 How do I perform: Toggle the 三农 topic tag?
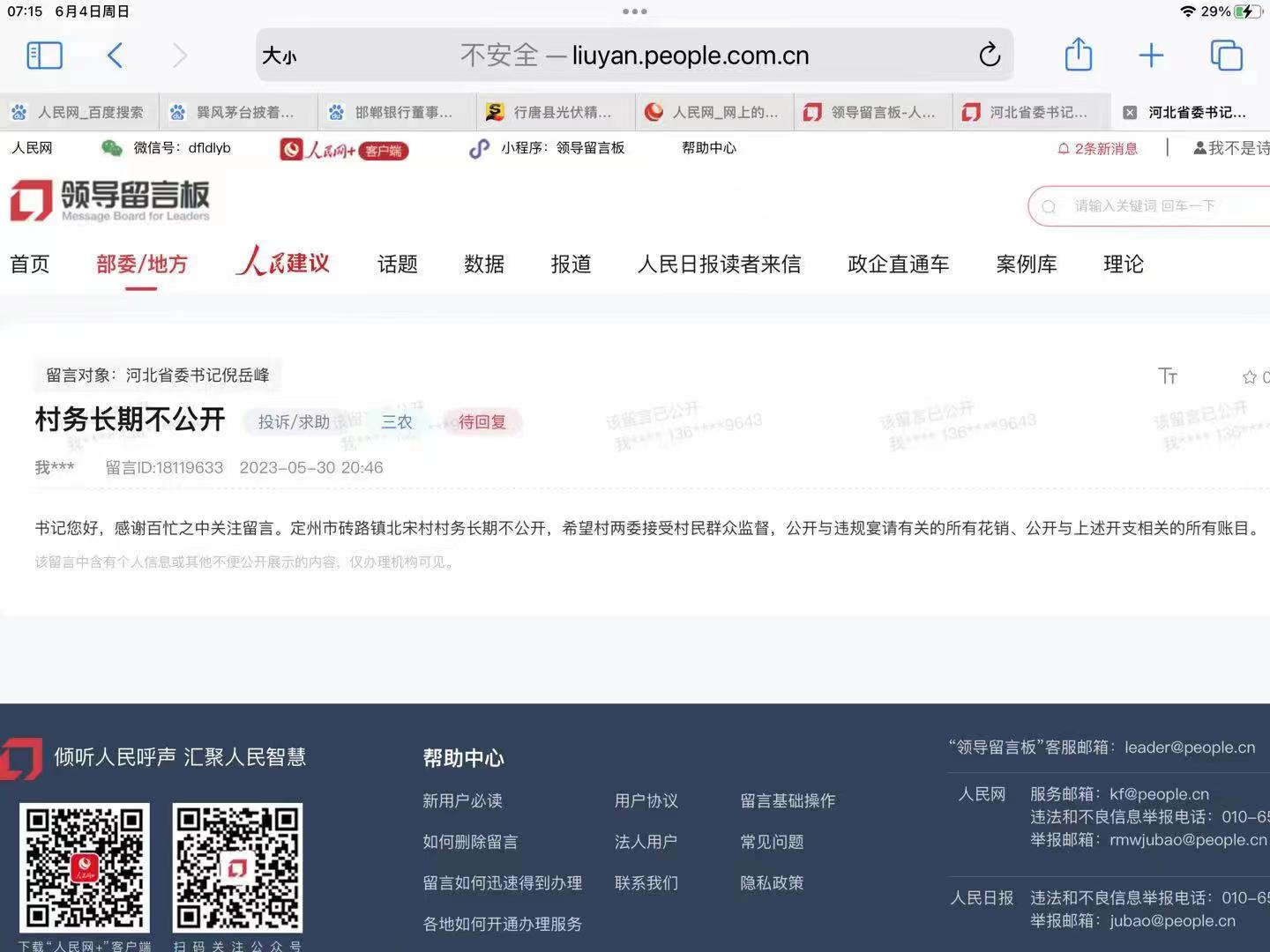coord(396,421)
